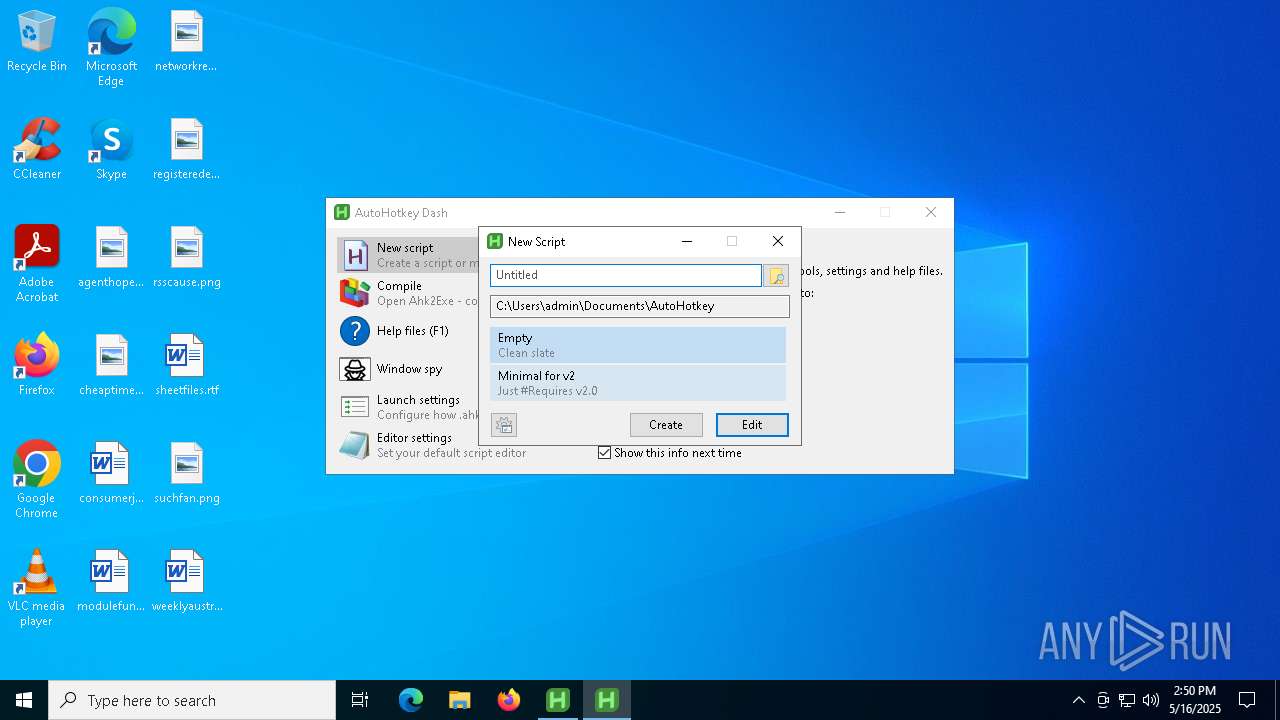
Task: Select the Adobe Acrobat desktop icon
Action: pyautogui.click(x=37, y=264)
